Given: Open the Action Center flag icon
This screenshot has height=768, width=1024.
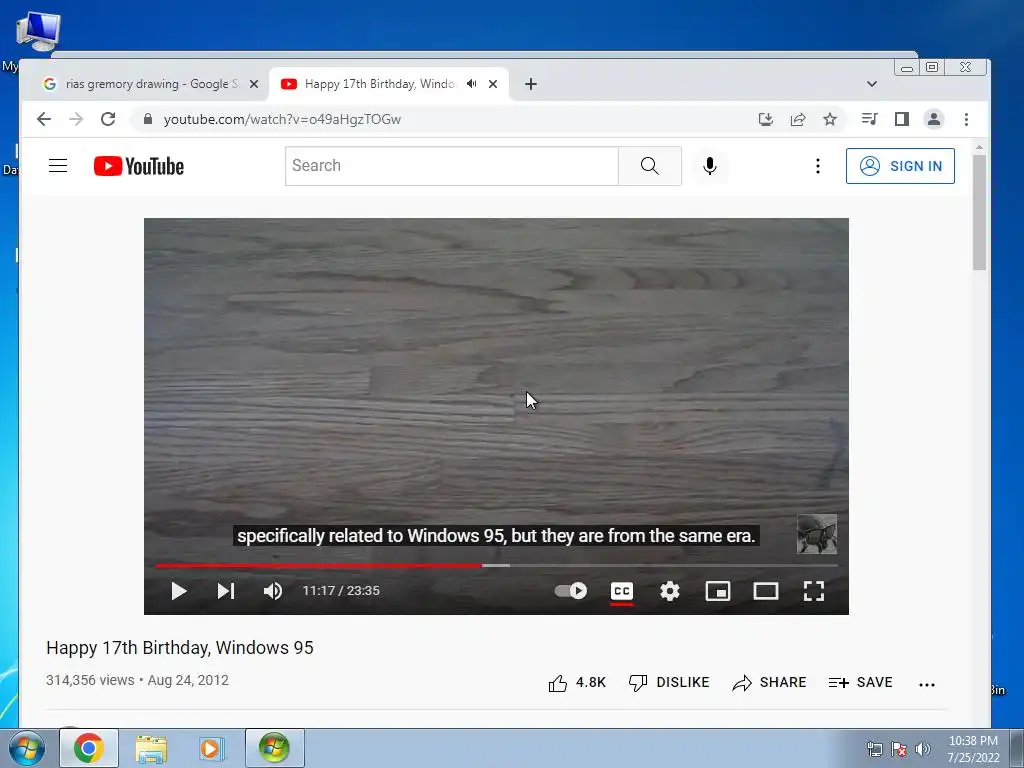Looking at the screenshot, I should pyautogui.click(x=899, y=749).
